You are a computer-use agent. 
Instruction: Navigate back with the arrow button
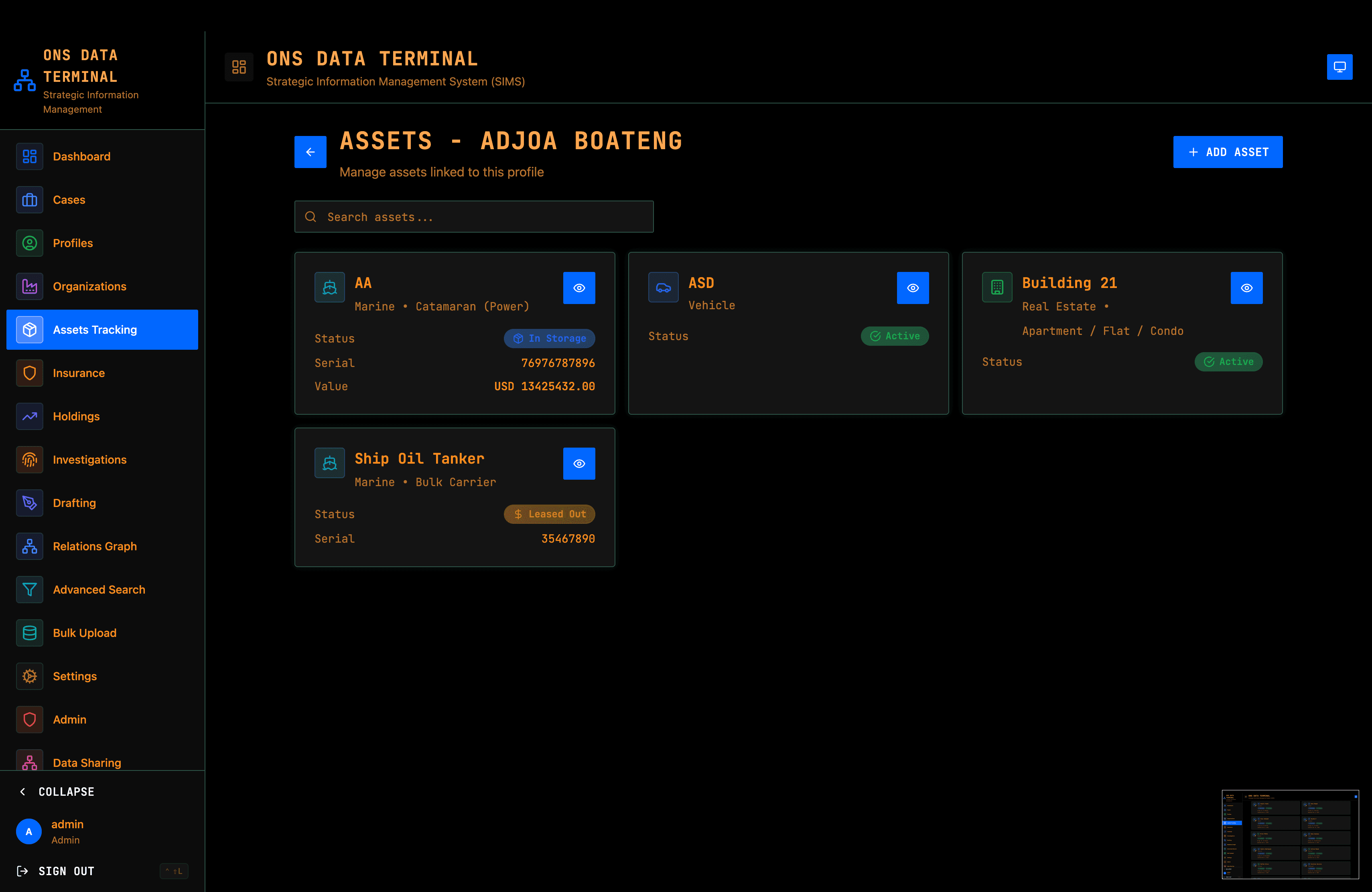(310, 152)
